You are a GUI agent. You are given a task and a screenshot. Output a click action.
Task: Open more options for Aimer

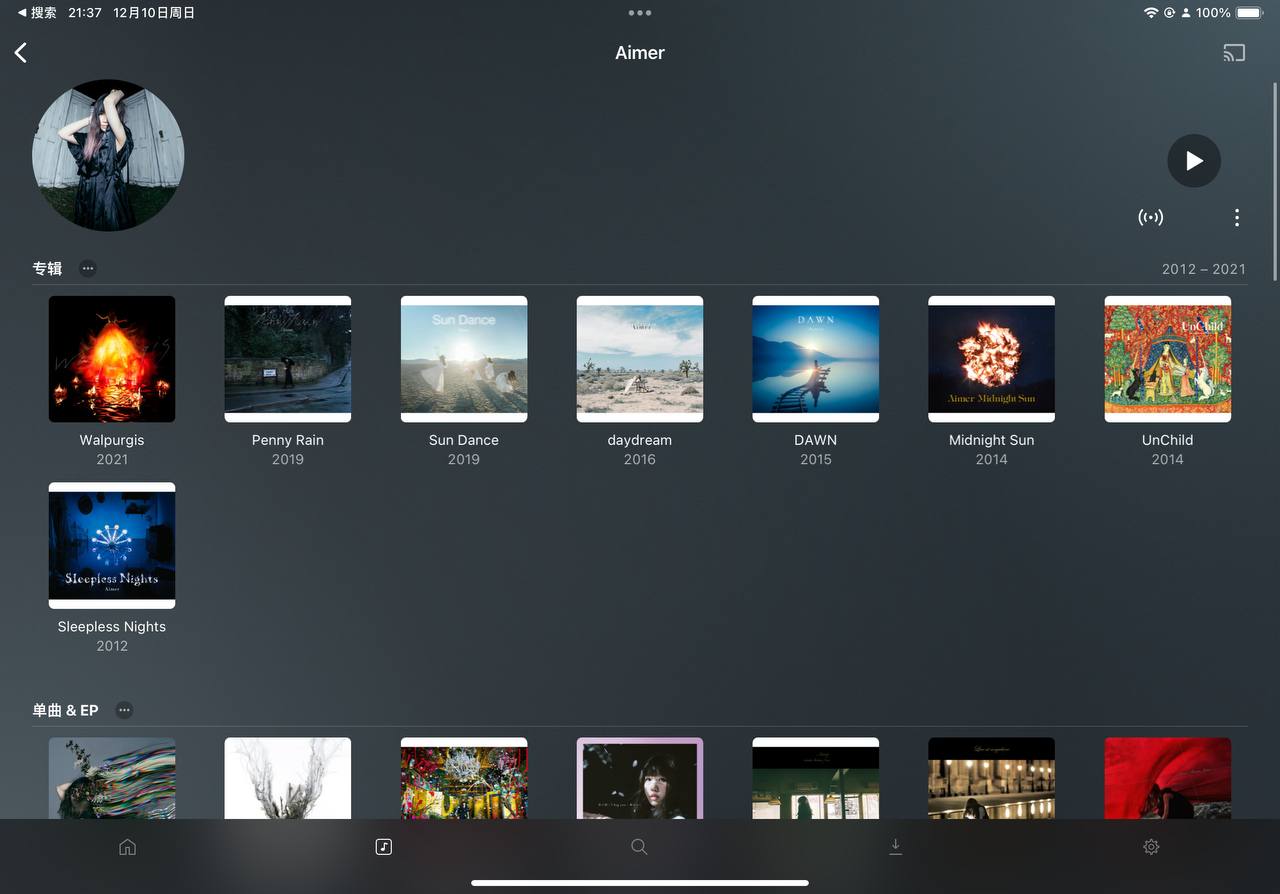1236,217
